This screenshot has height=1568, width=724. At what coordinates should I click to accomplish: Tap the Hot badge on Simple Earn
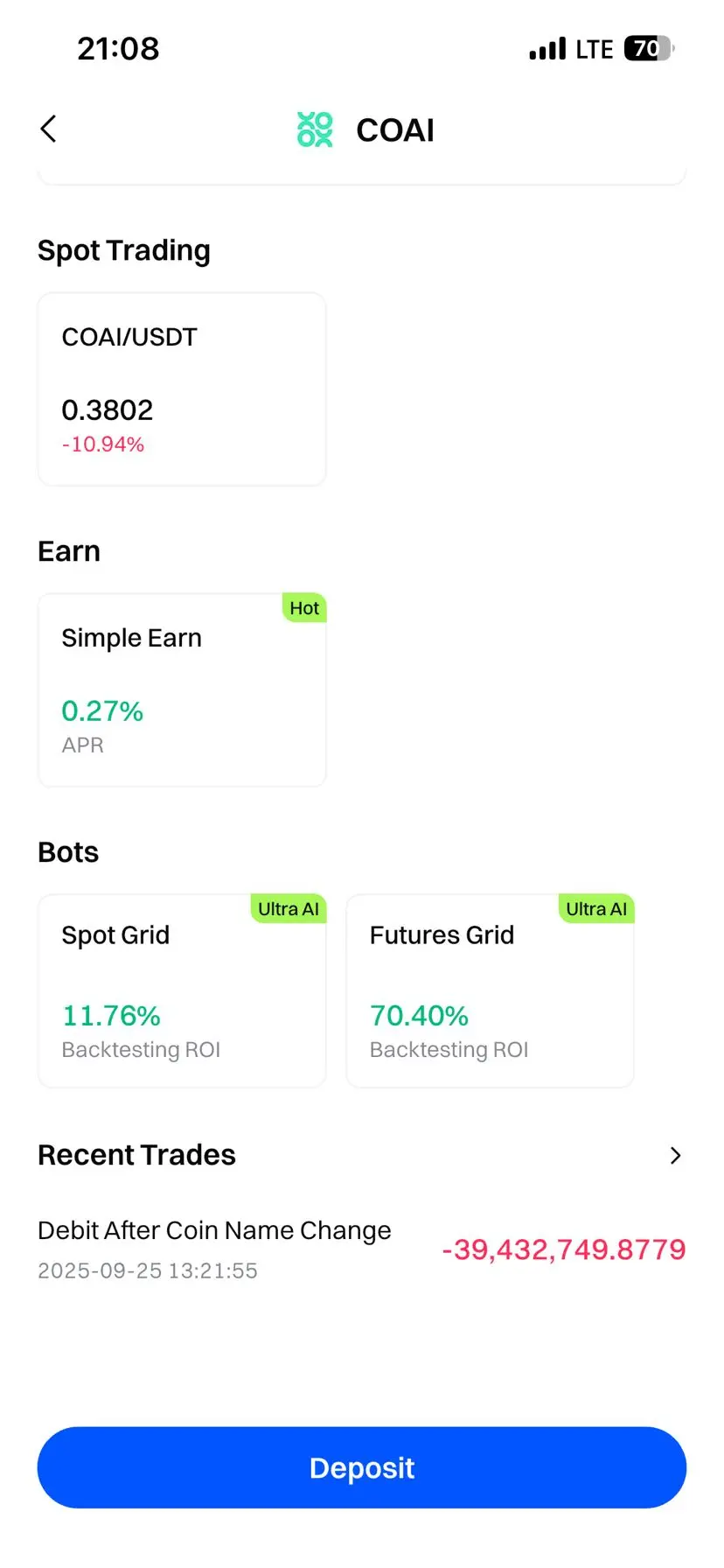[304, 608]
